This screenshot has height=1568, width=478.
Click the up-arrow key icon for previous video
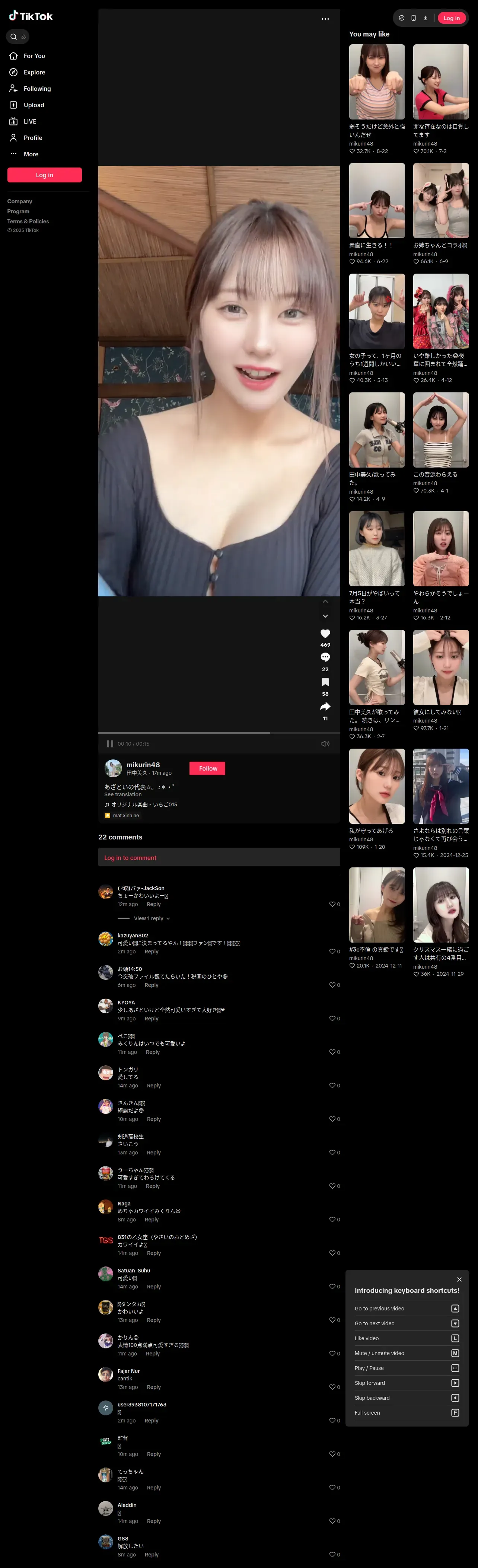455,1309
